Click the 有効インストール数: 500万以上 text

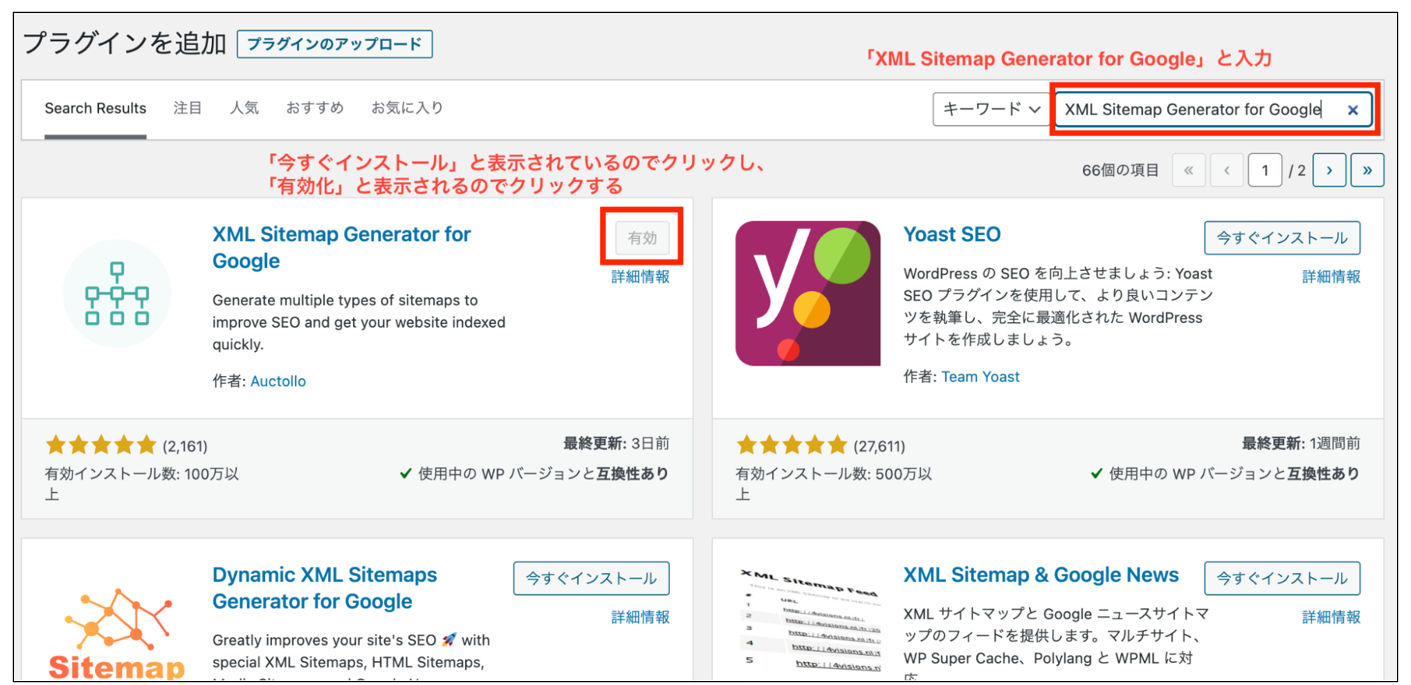tap(834, 483)
